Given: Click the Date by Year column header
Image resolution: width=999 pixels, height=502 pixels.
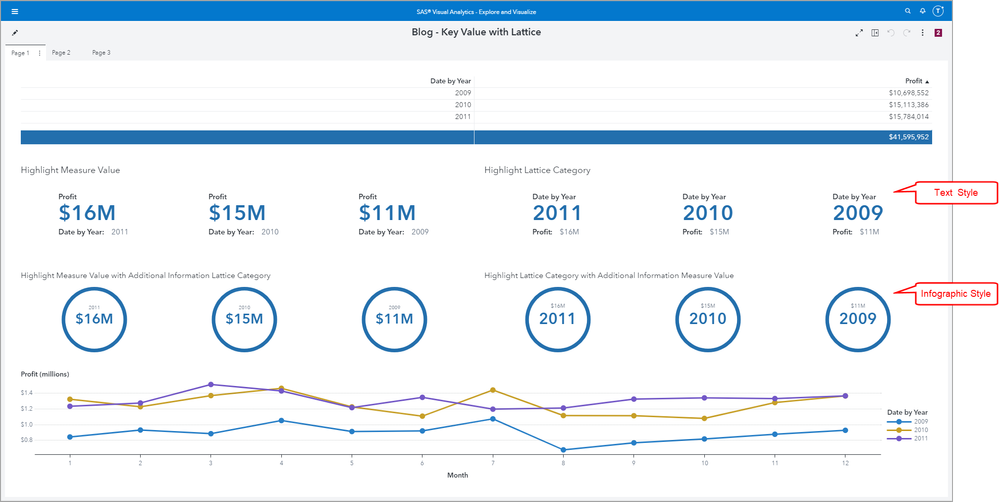Looking at the screenshot, I should tap(450, 81).
